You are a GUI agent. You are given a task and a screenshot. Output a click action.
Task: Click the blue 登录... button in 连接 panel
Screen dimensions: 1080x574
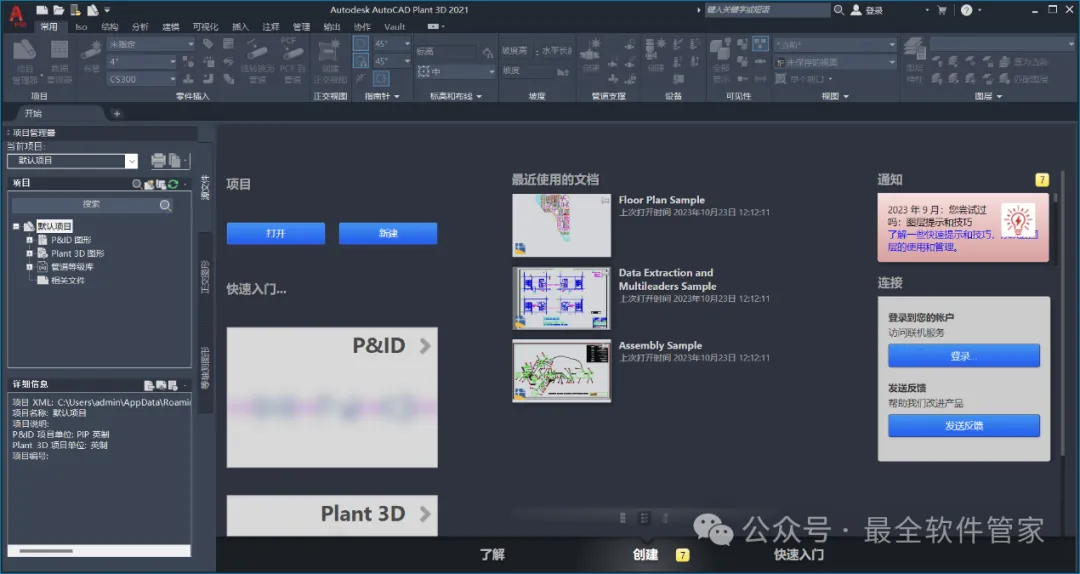click(964, 356)
